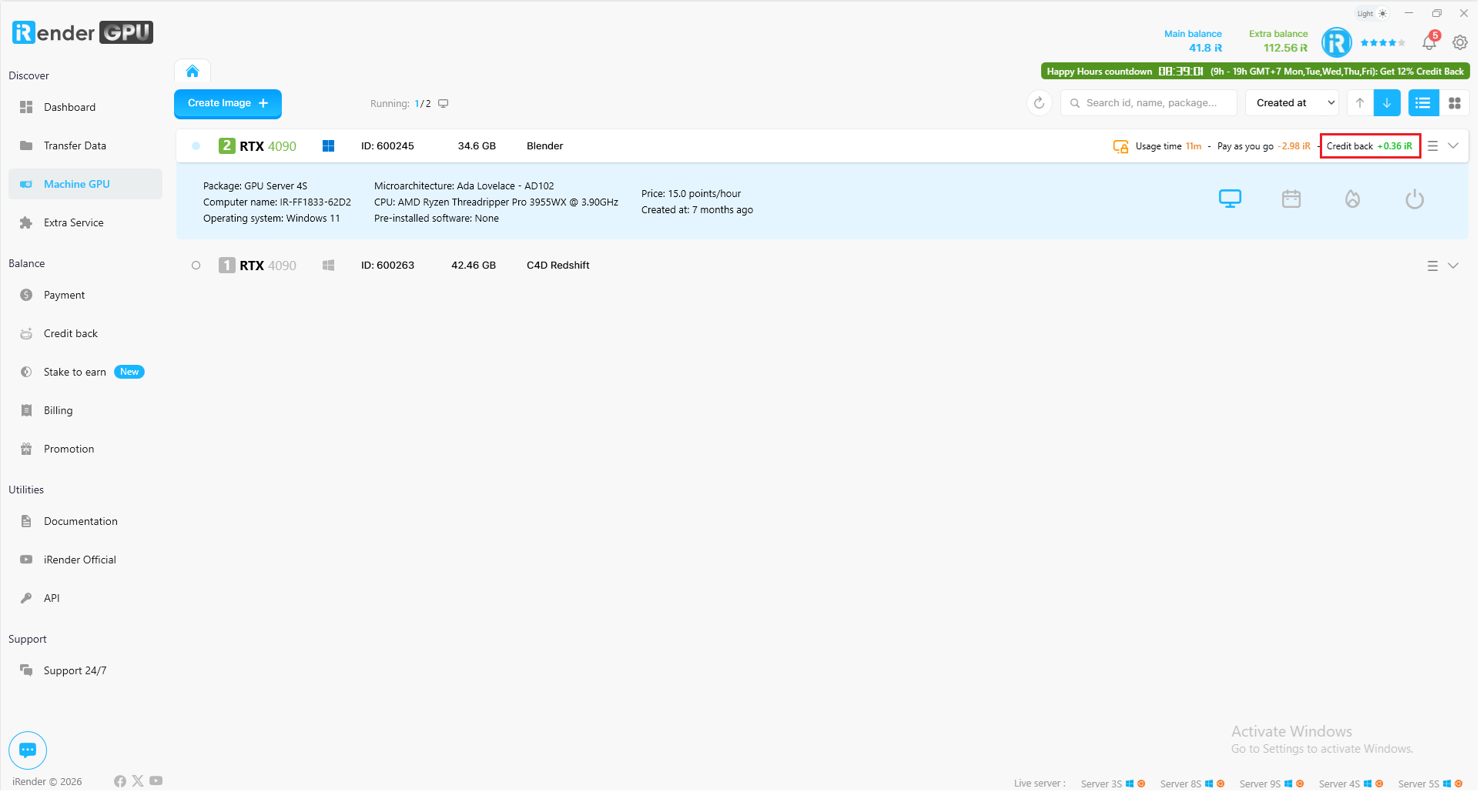Click the refresh machine list icon

[1039, 103]
